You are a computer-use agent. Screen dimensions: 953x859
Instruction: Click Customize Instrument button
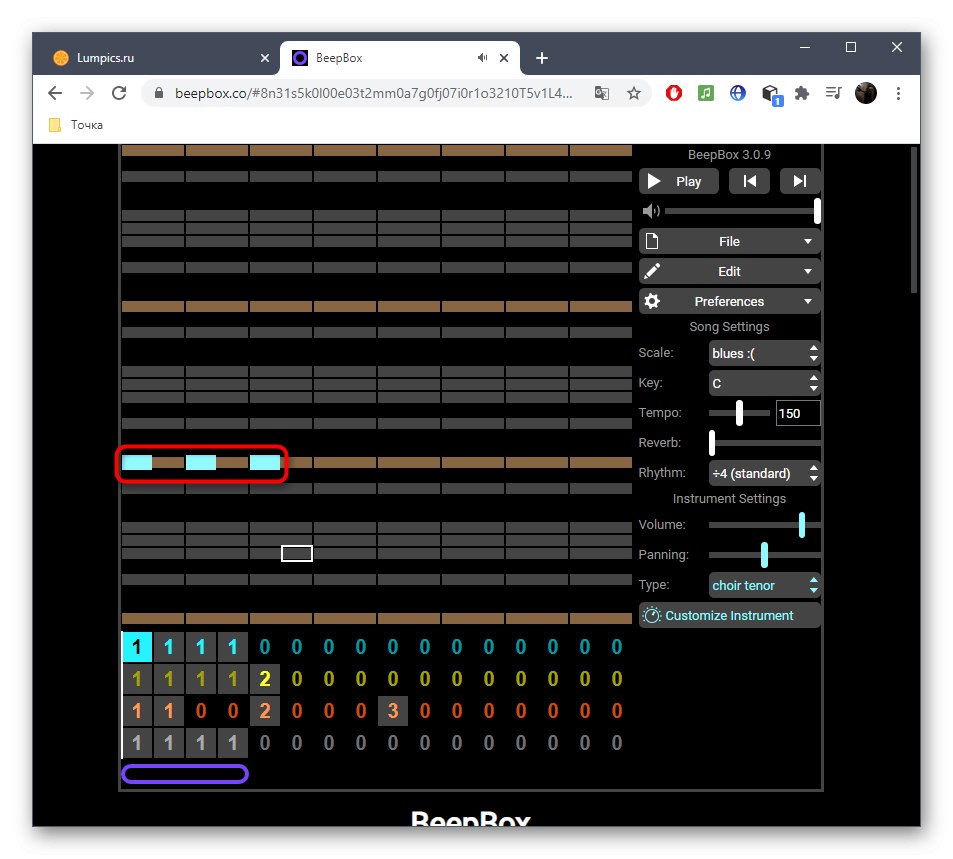pos(729,615)
